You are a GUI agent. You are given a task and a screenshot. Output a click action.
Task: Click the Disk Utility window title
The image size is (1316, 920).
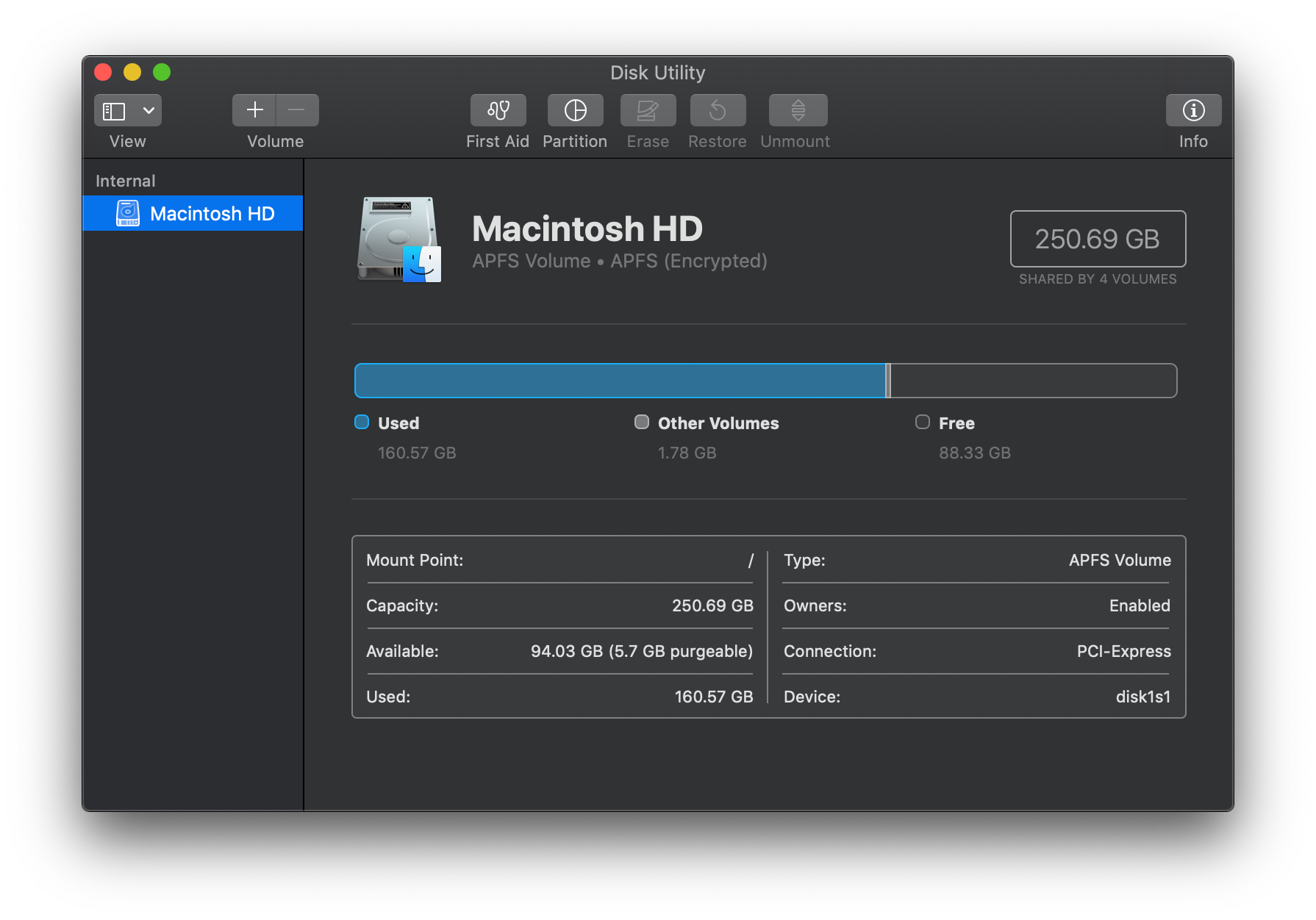tap(657, 73)
